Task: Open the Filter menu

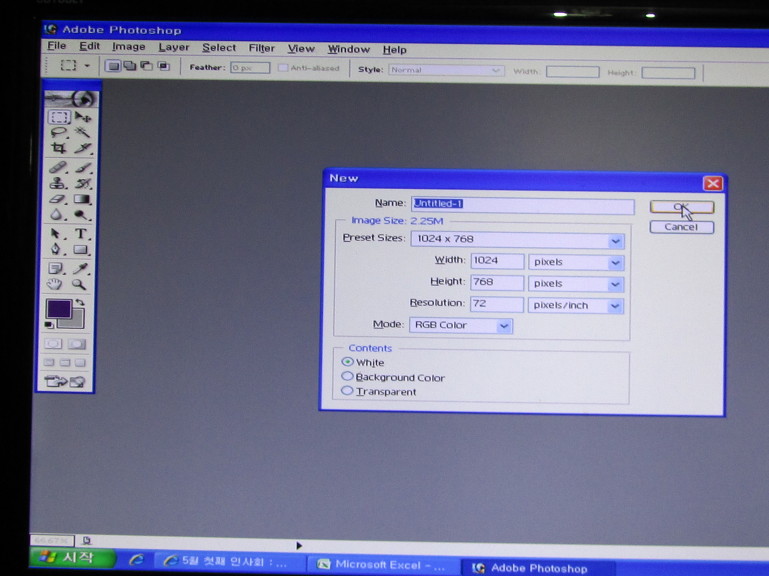Action: tap(261, 48)
